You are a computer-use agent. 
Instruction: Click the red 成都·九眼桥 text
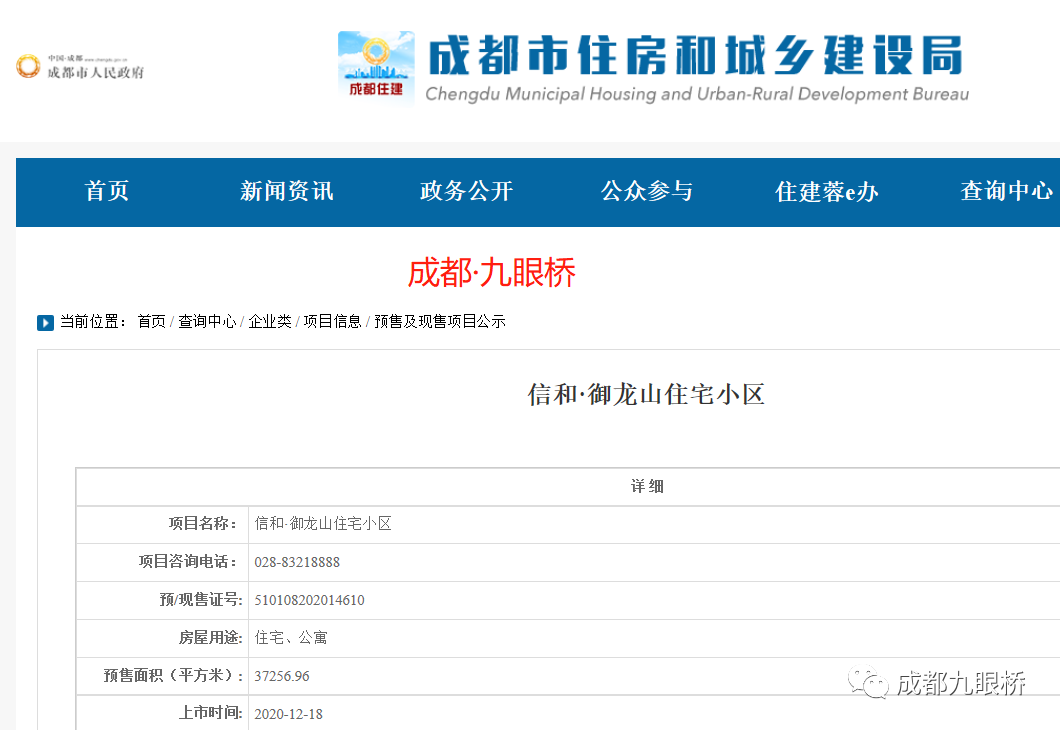[x=492, y=273]
